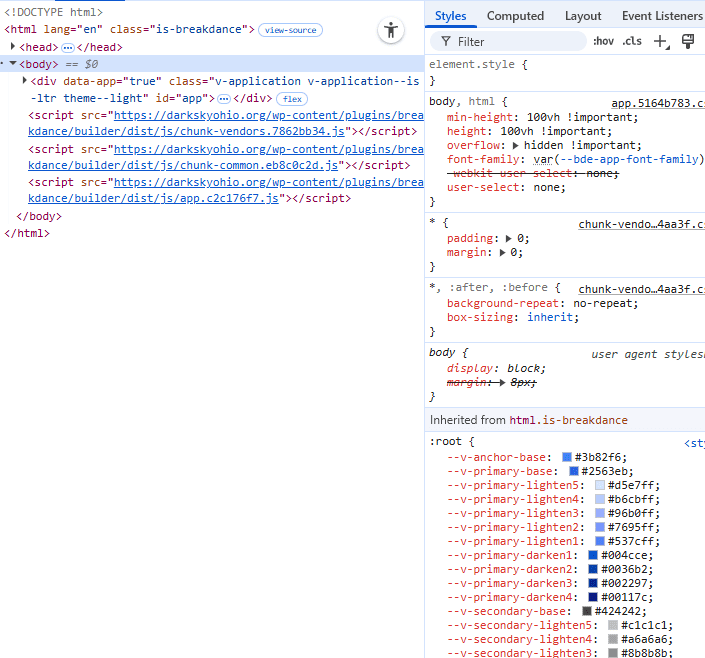The height and width of the screenshot is (658, 705).
Task: Open the chunk-vendors.7862bb34.js script link
Action: [x=186, y=132]
